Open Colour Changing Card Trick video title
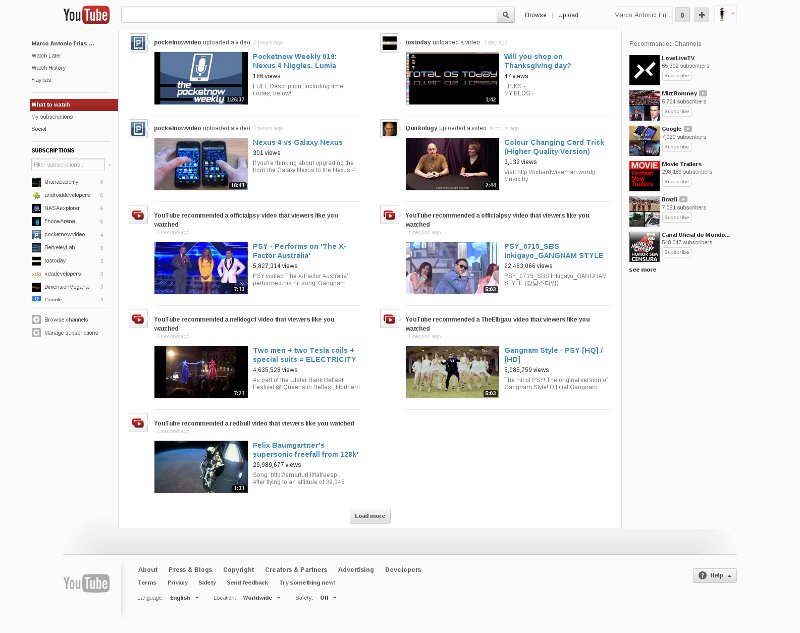 click(x=554, y=147)
